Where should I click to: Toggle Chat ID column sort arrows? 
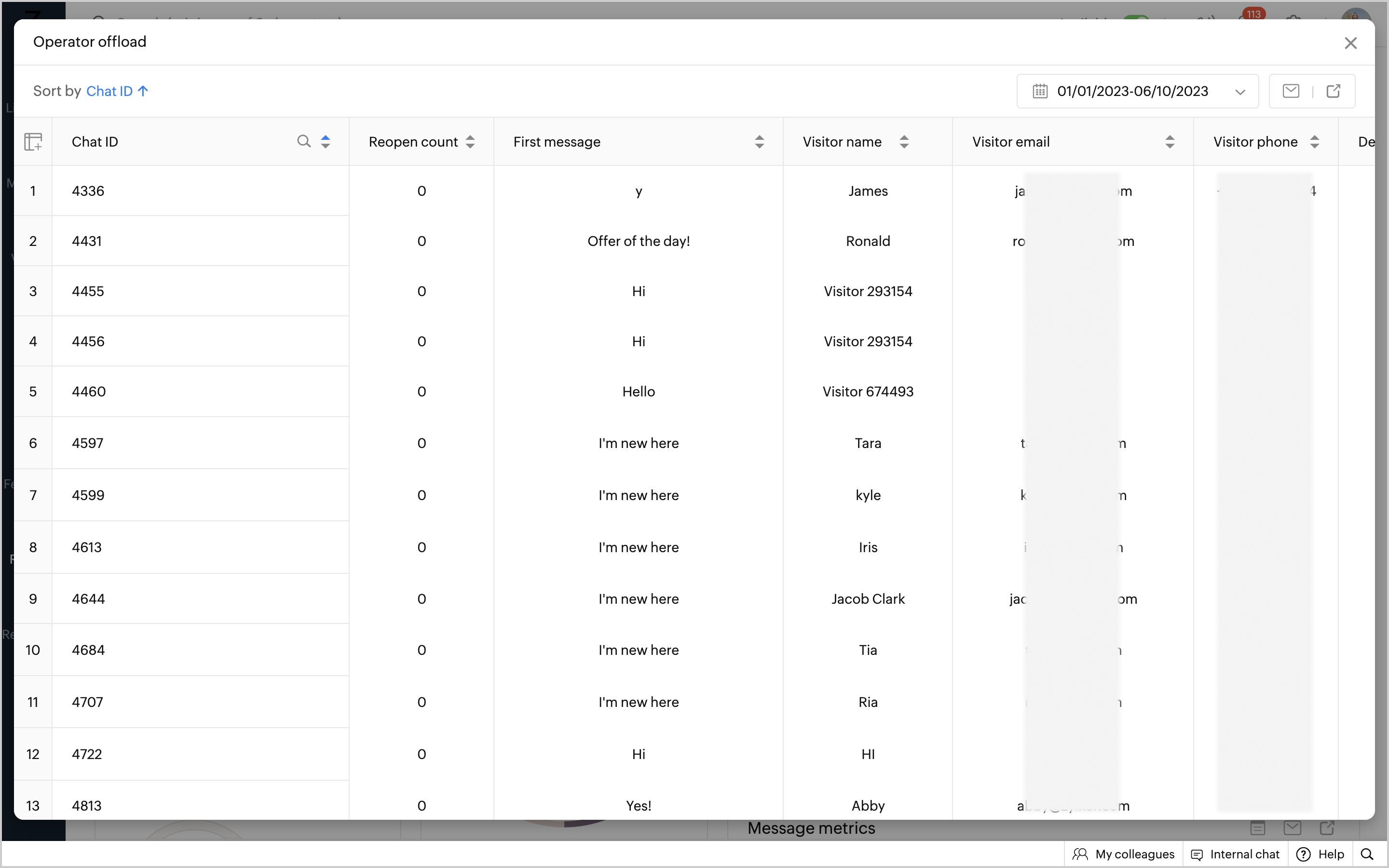click(326, 142)
